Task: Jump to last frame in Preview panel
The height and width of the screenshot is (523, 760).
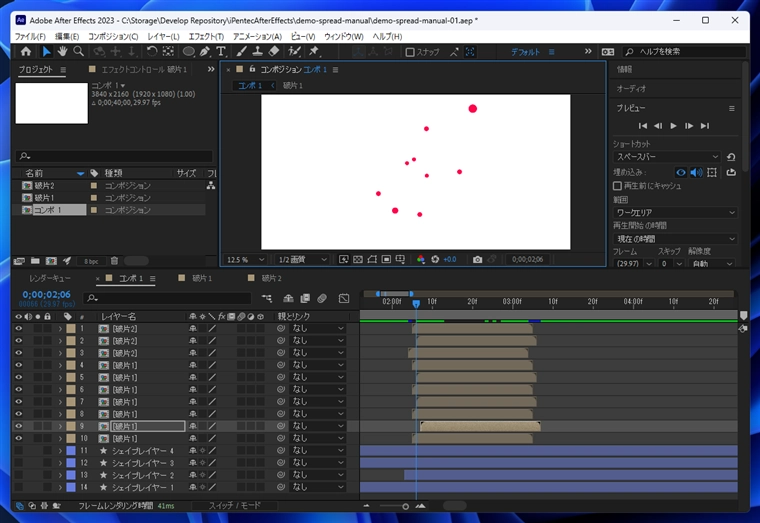Action: (x=705, y=126)
